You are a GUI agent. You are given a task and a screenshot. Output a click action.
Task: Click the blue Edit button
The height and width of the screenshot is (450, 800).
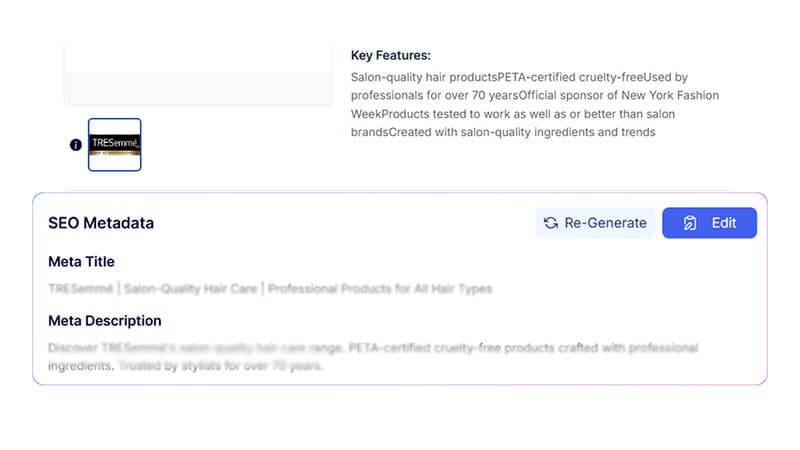709,223
